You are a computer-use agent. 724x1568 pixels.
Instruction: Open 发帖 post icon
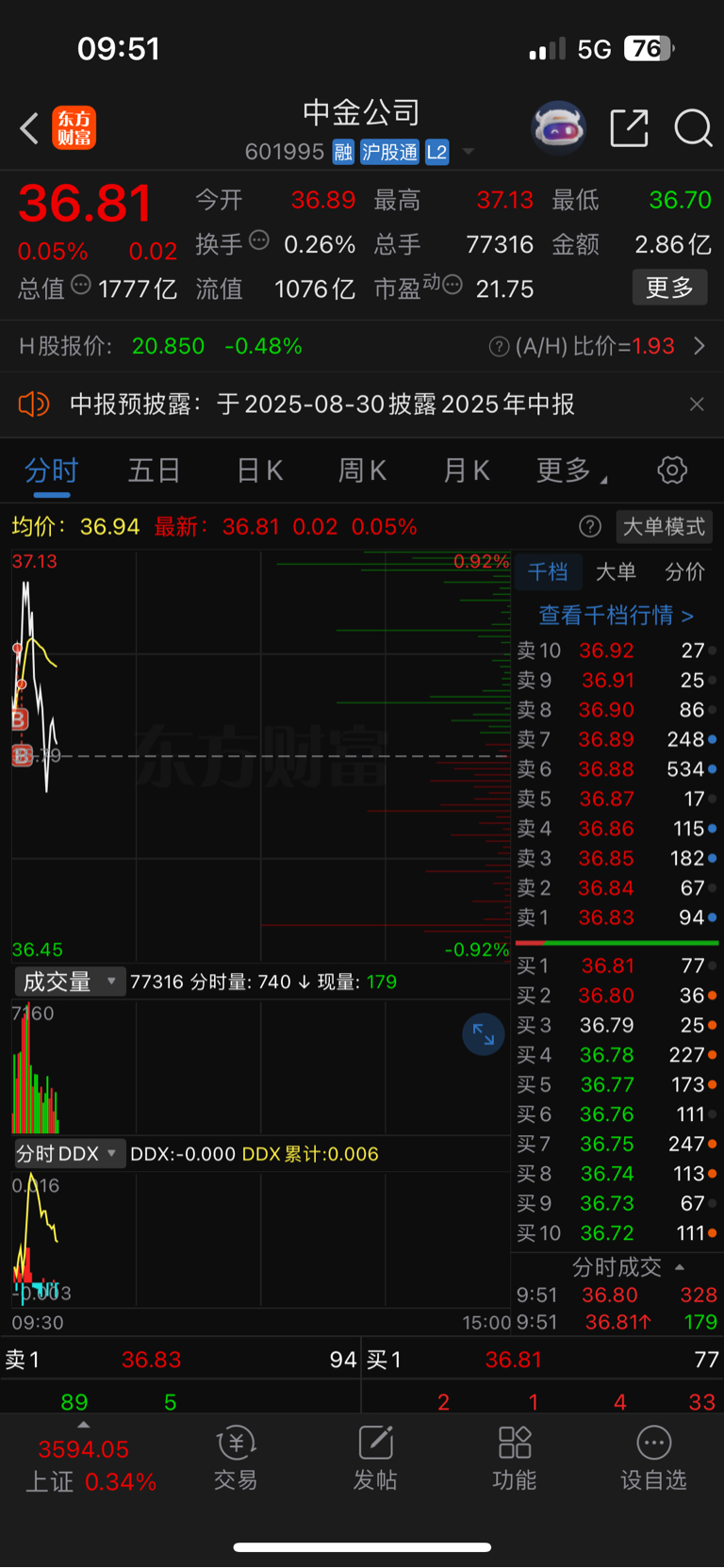point(375,1458)
